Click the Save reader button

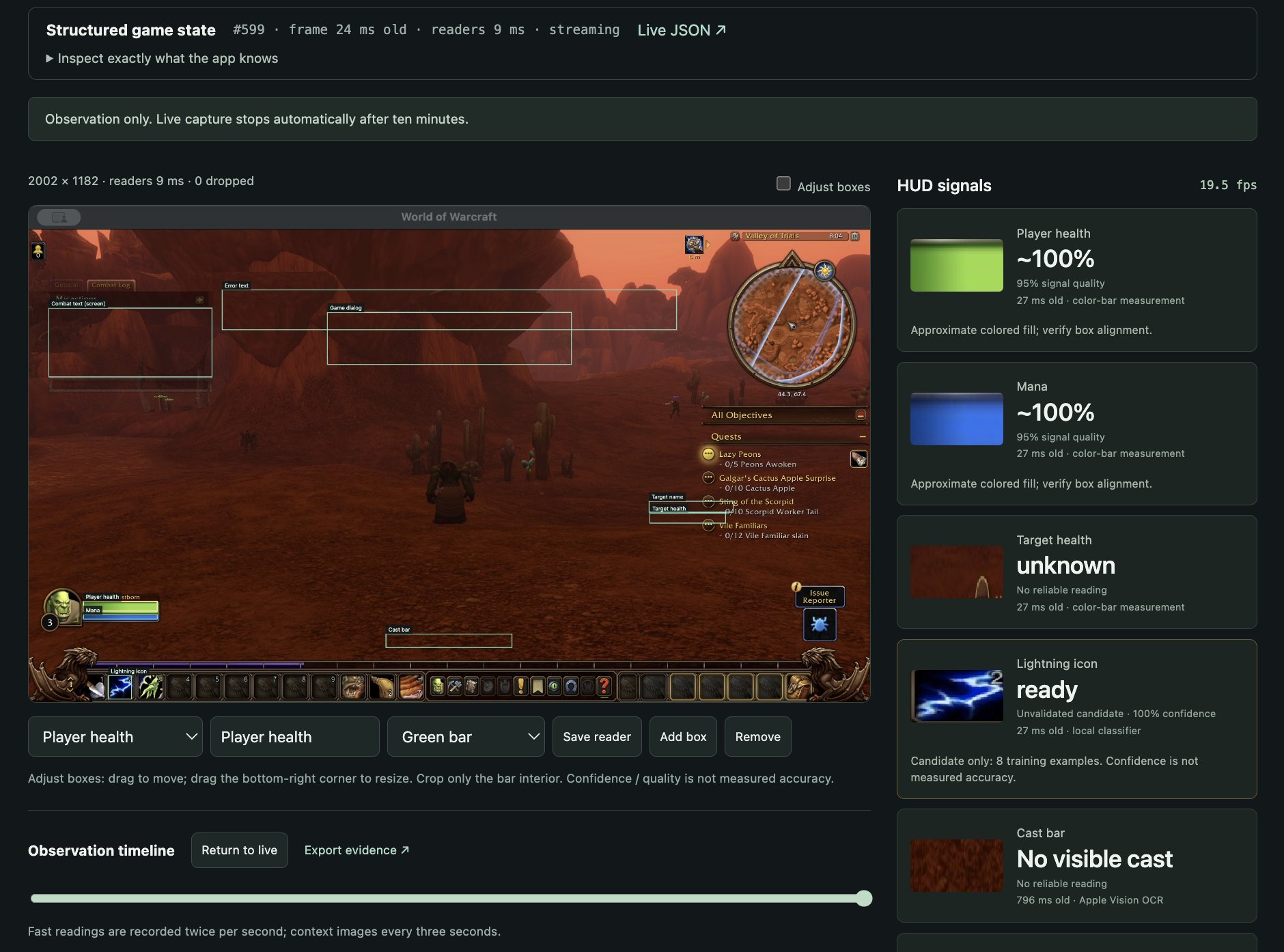[x=597, y=737]
